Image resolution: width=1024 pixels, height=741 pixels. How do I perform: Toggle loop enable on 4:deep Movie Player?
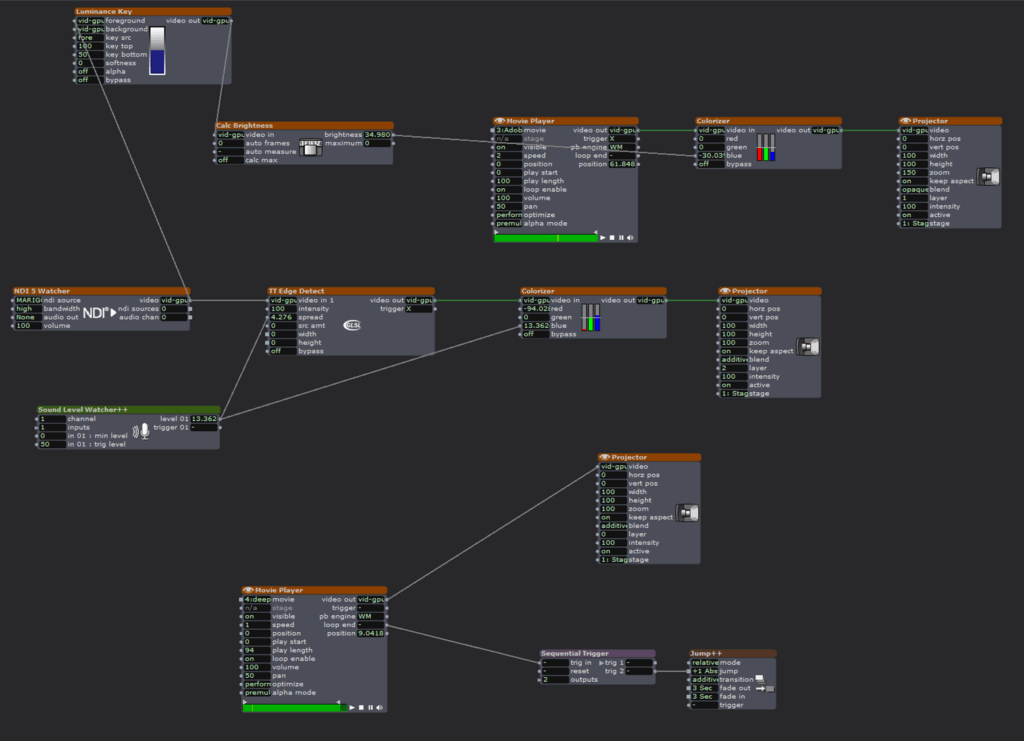click(257, 659)
